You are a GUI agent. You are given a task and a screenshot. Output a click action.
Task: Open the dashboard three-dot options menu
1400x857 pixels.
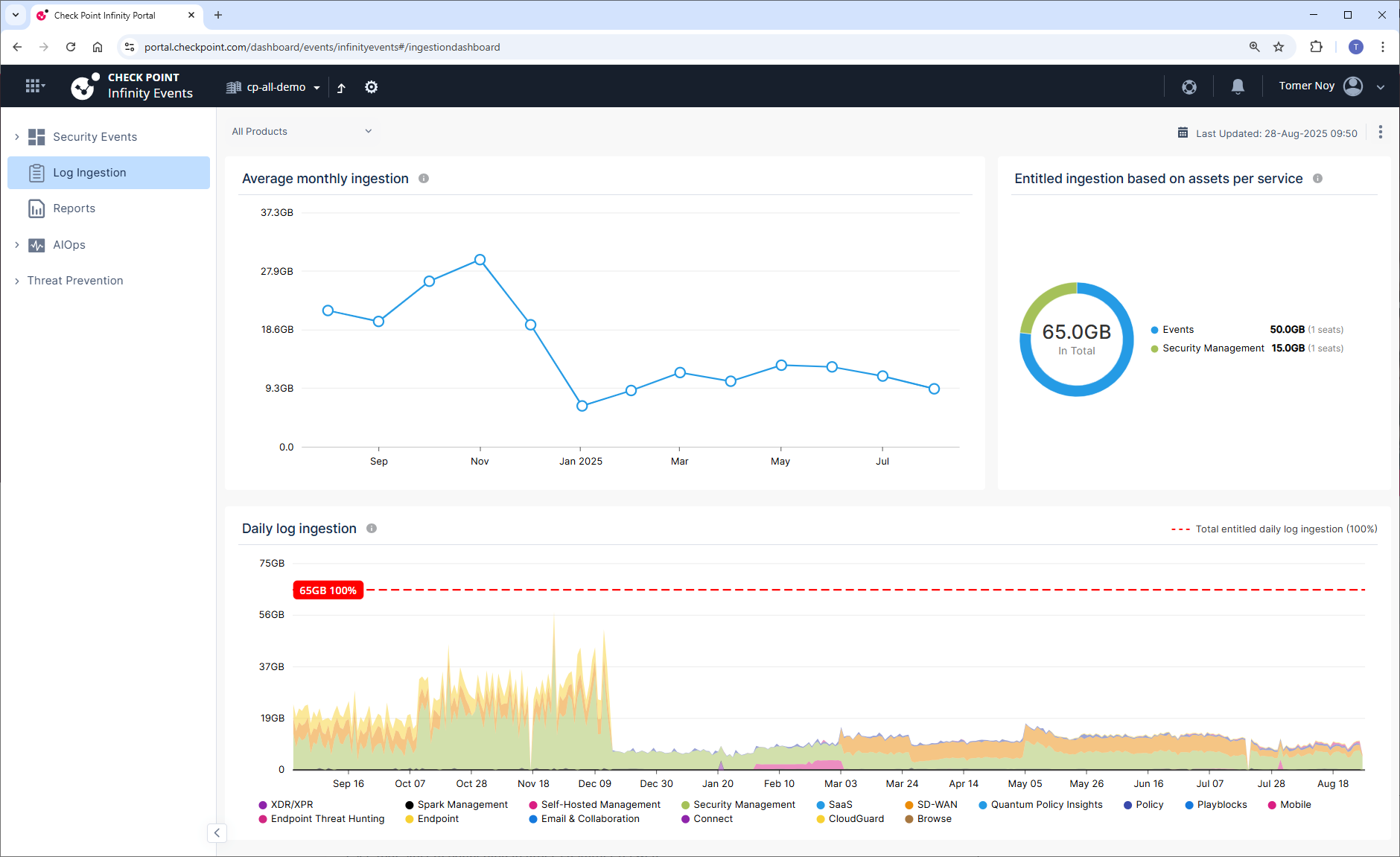[x=1380, y=132]
